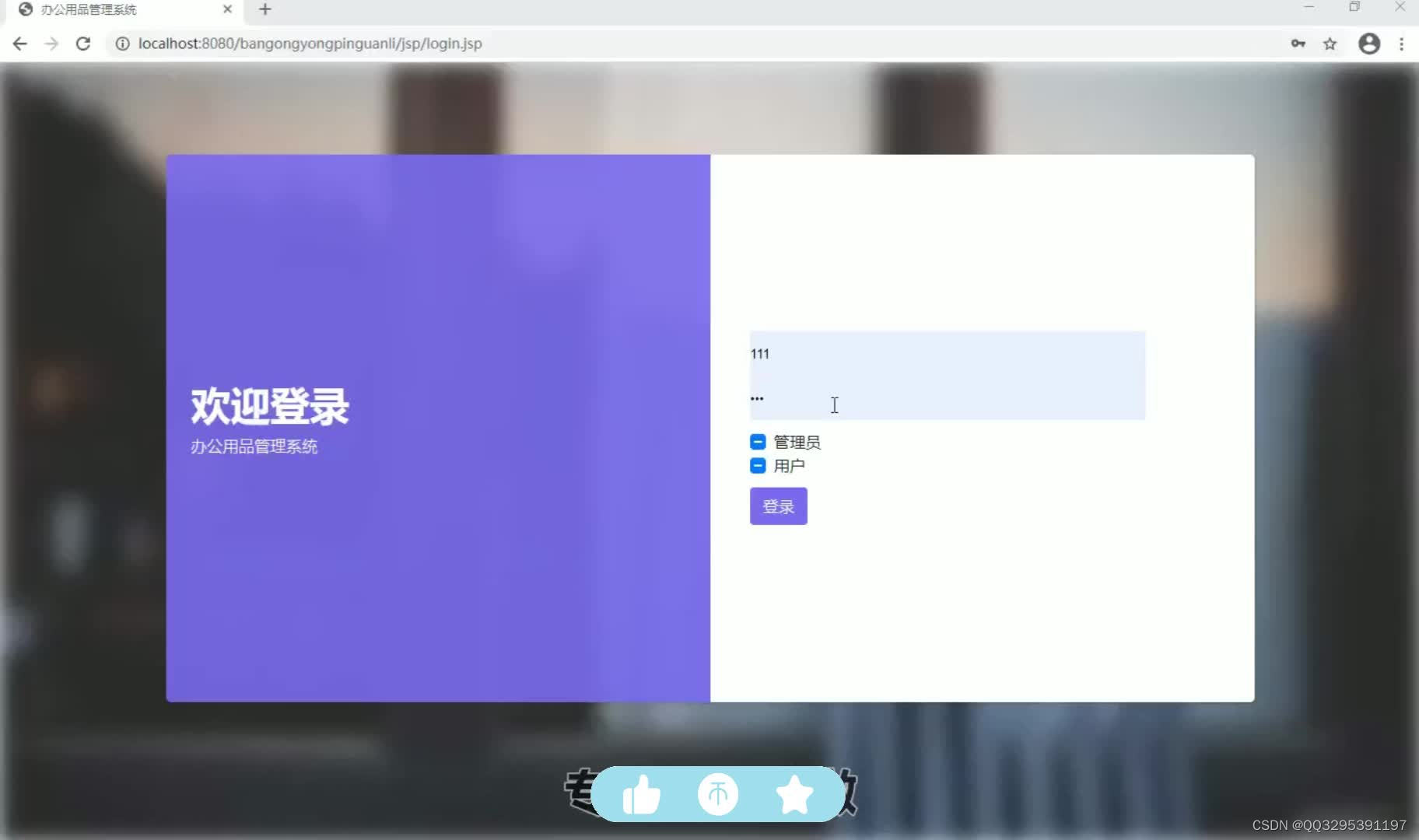
Task: Close the browser window
Action: pyautogui.click(x=1400, y=7)
